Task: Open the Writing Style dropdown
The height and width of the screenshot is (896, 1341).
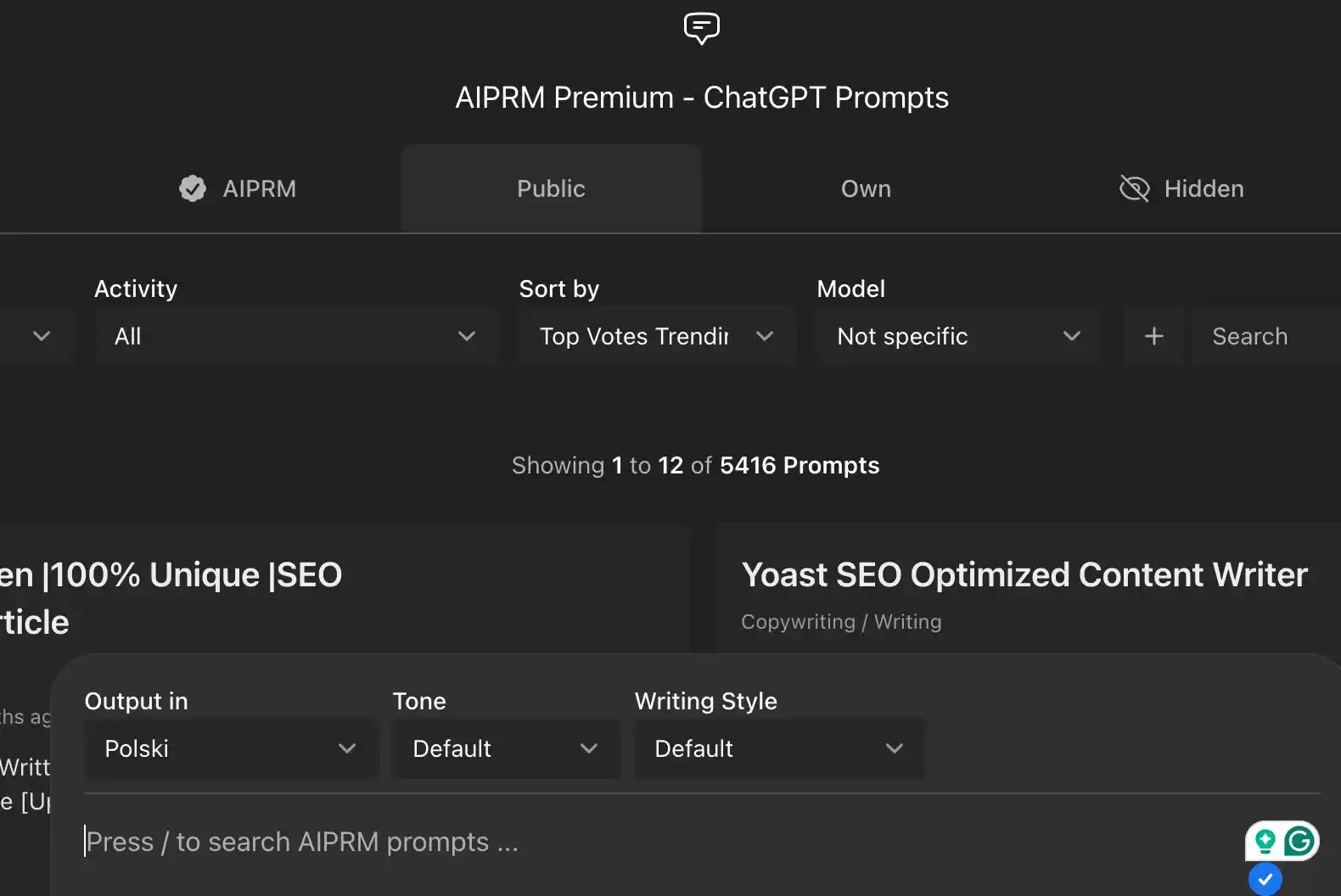Action: click(x=778, y=748)
